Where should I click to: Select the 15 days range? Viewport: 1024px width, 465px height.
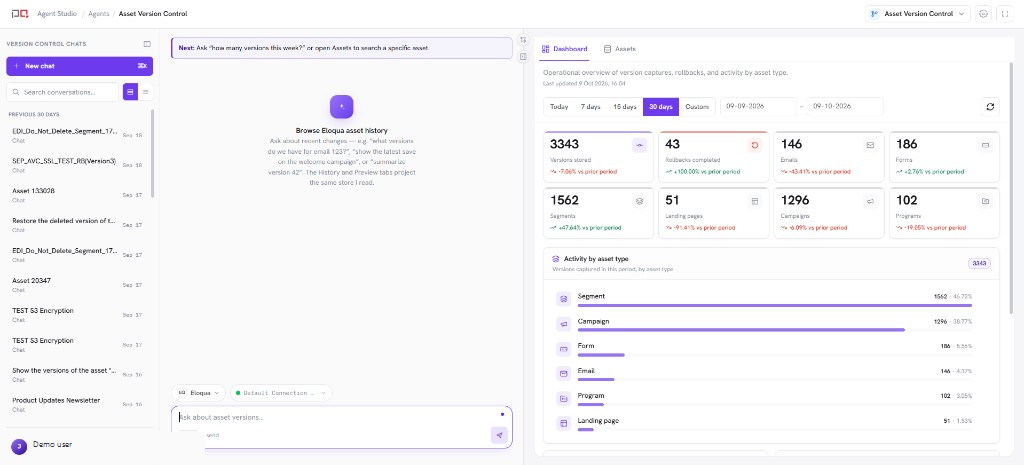(x=624, y=106)
